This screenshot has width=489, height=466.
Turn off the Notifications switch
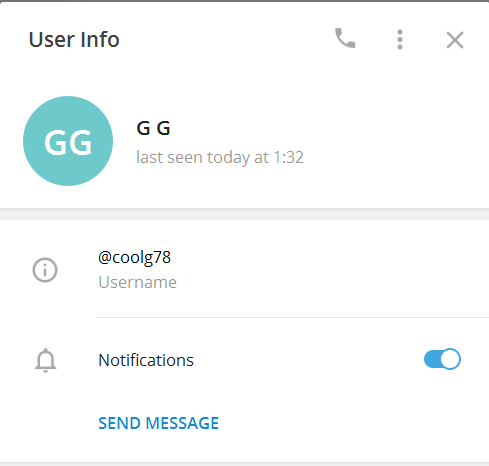[442, 359]
